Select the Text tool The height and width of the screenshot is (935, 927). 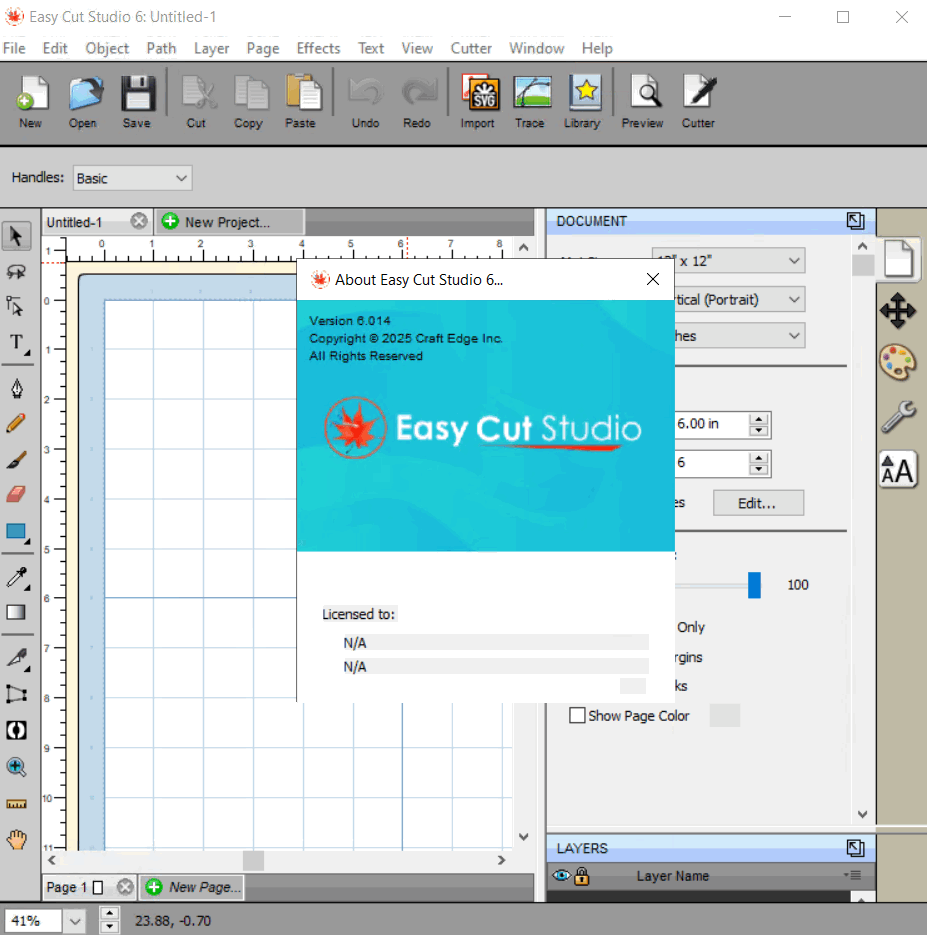coord(16,343)
